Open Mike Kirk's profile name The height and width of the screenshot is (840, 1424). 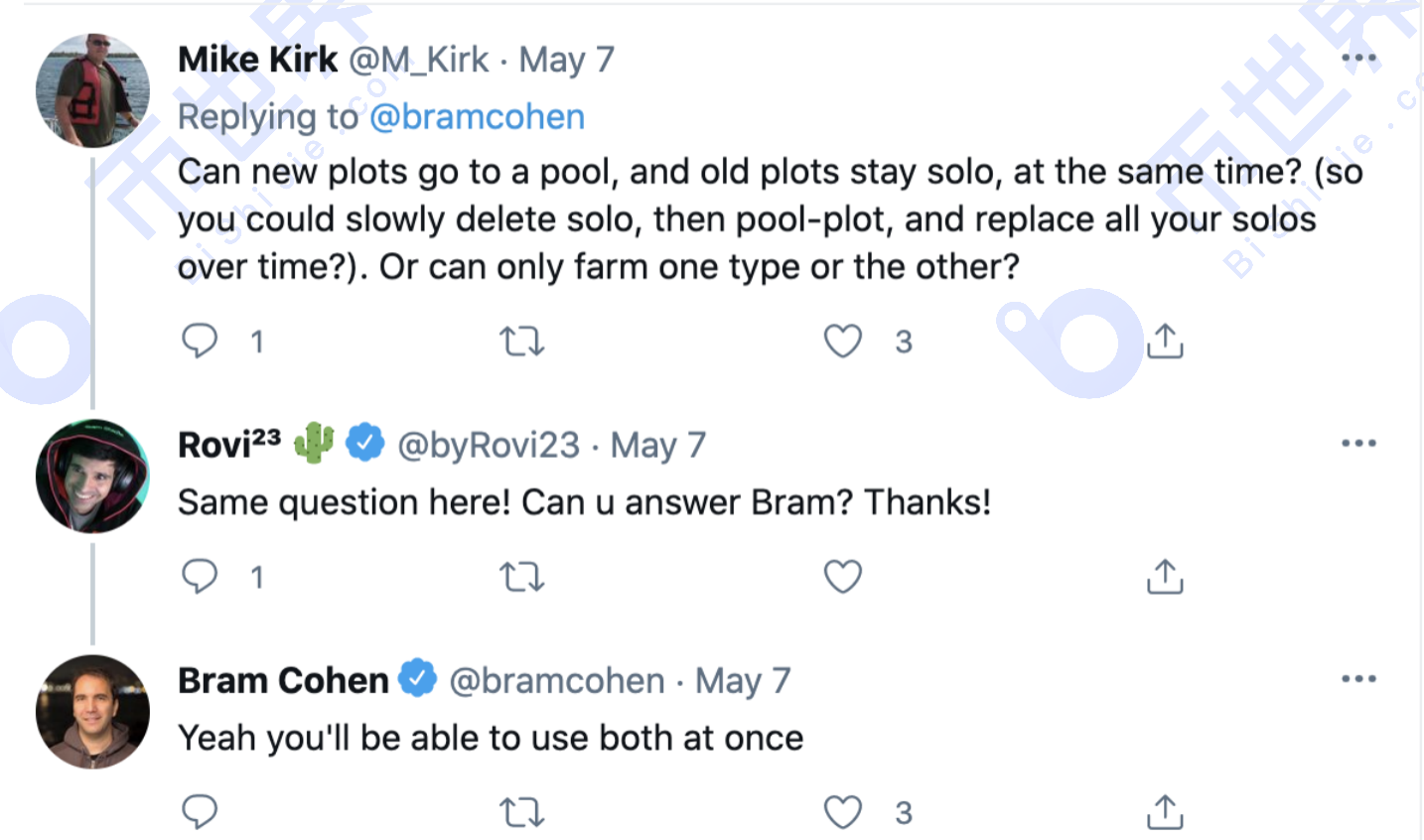click(258, 60)
